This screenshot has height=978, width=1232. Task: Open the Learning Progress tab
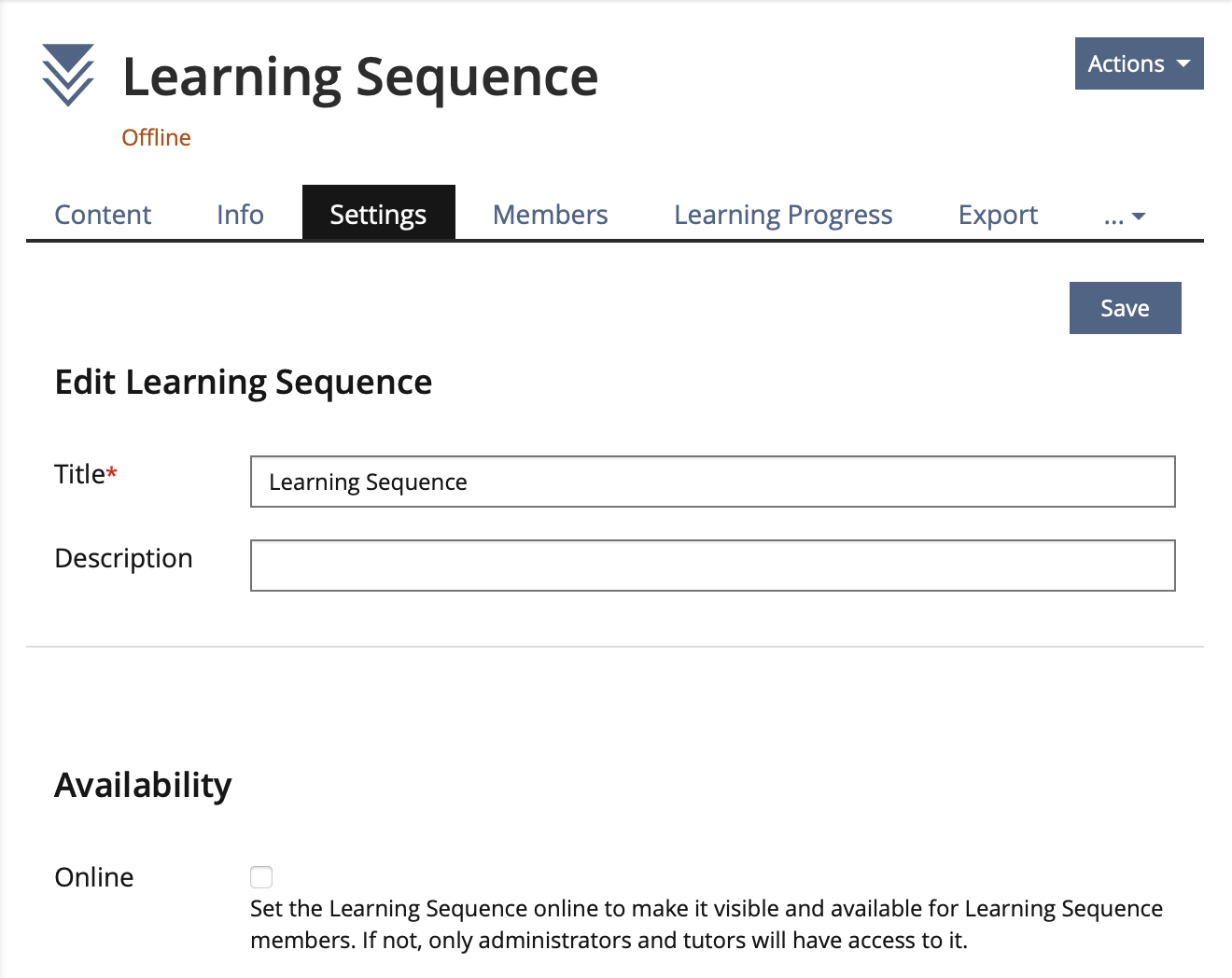(783, 215)
